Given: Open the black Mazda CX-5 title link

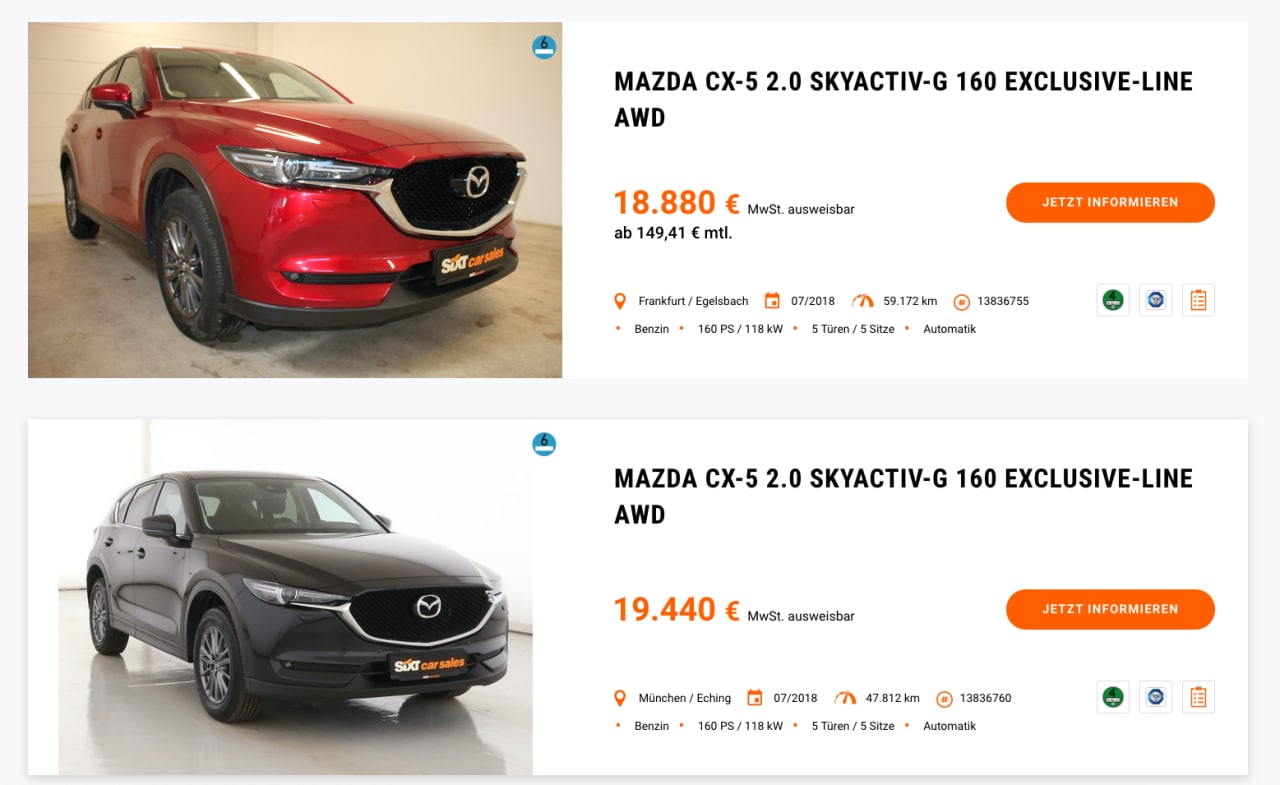Looking at the screenshot, I should 903,497.
